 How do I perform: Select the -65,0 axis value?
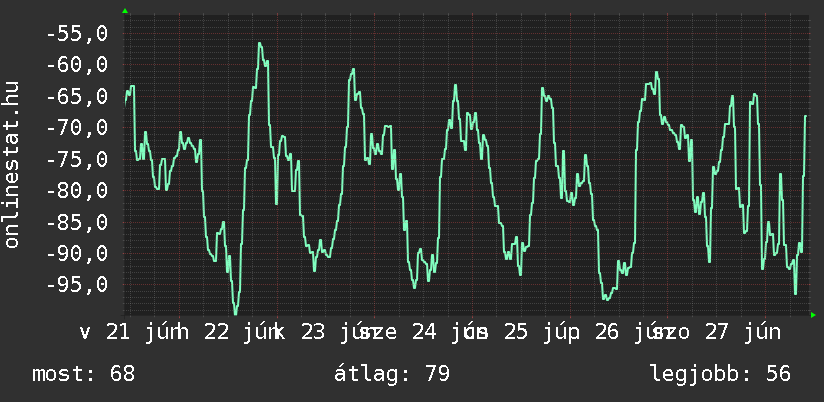coord(77,97)
